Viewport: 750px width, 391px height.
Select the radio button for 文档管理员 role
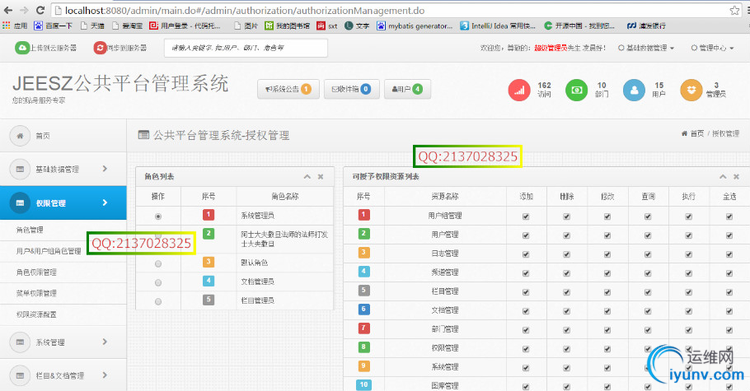click(x=158, y=283)
